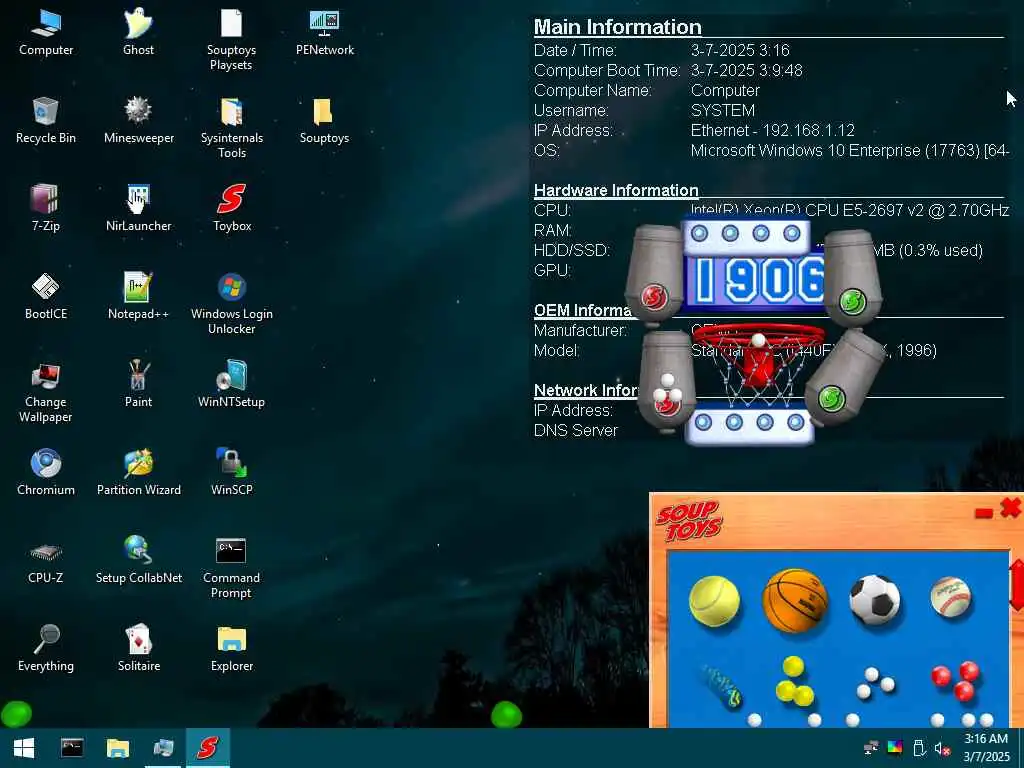This screenshot has width=1024, height=768.
Task: Pick the tennis ball in the Souptoys toybox
Action: [714, 601]
